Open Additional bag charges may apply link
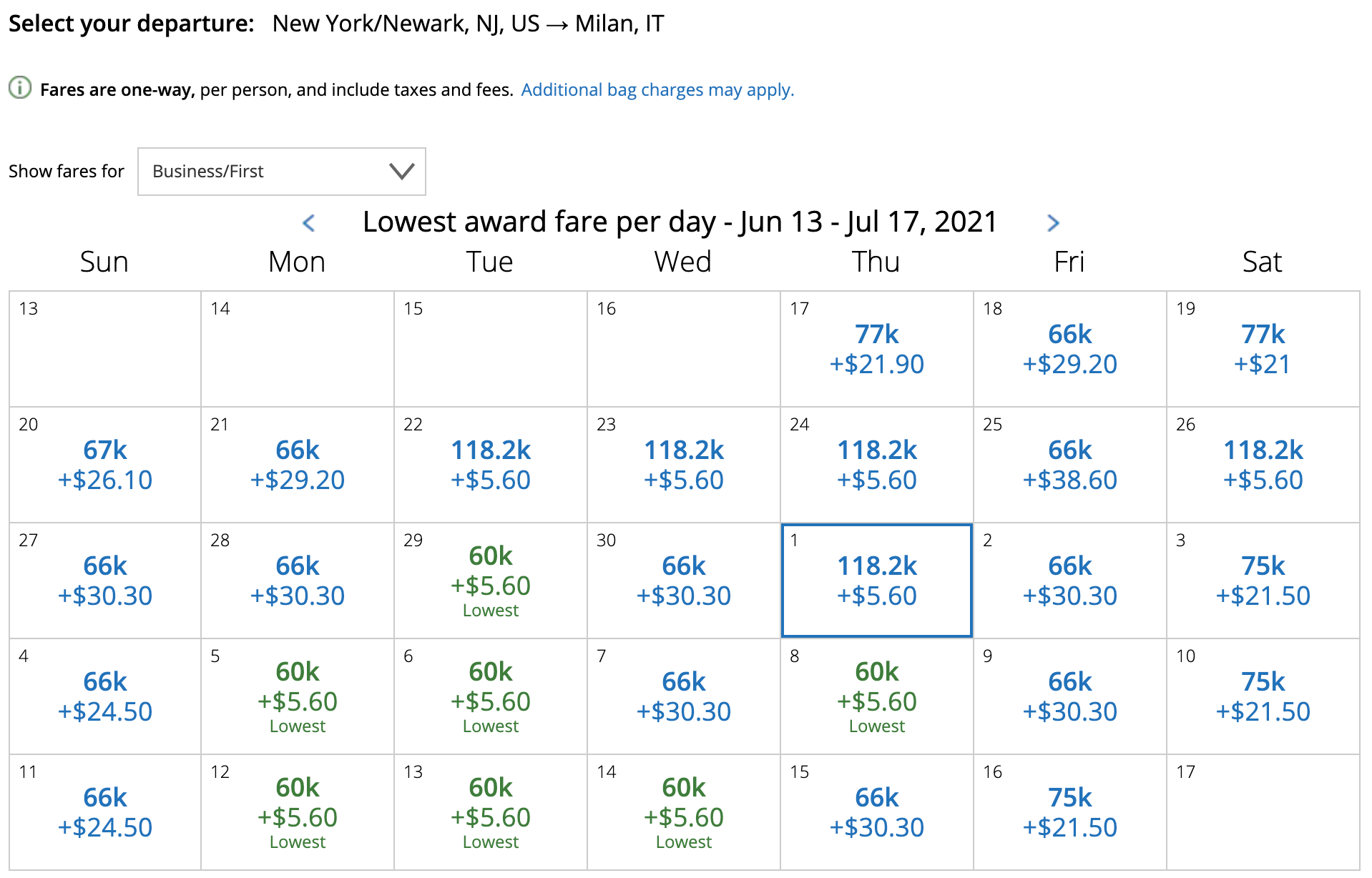The width and height of the screenshot is (1372, 878). tap(657, 90)
